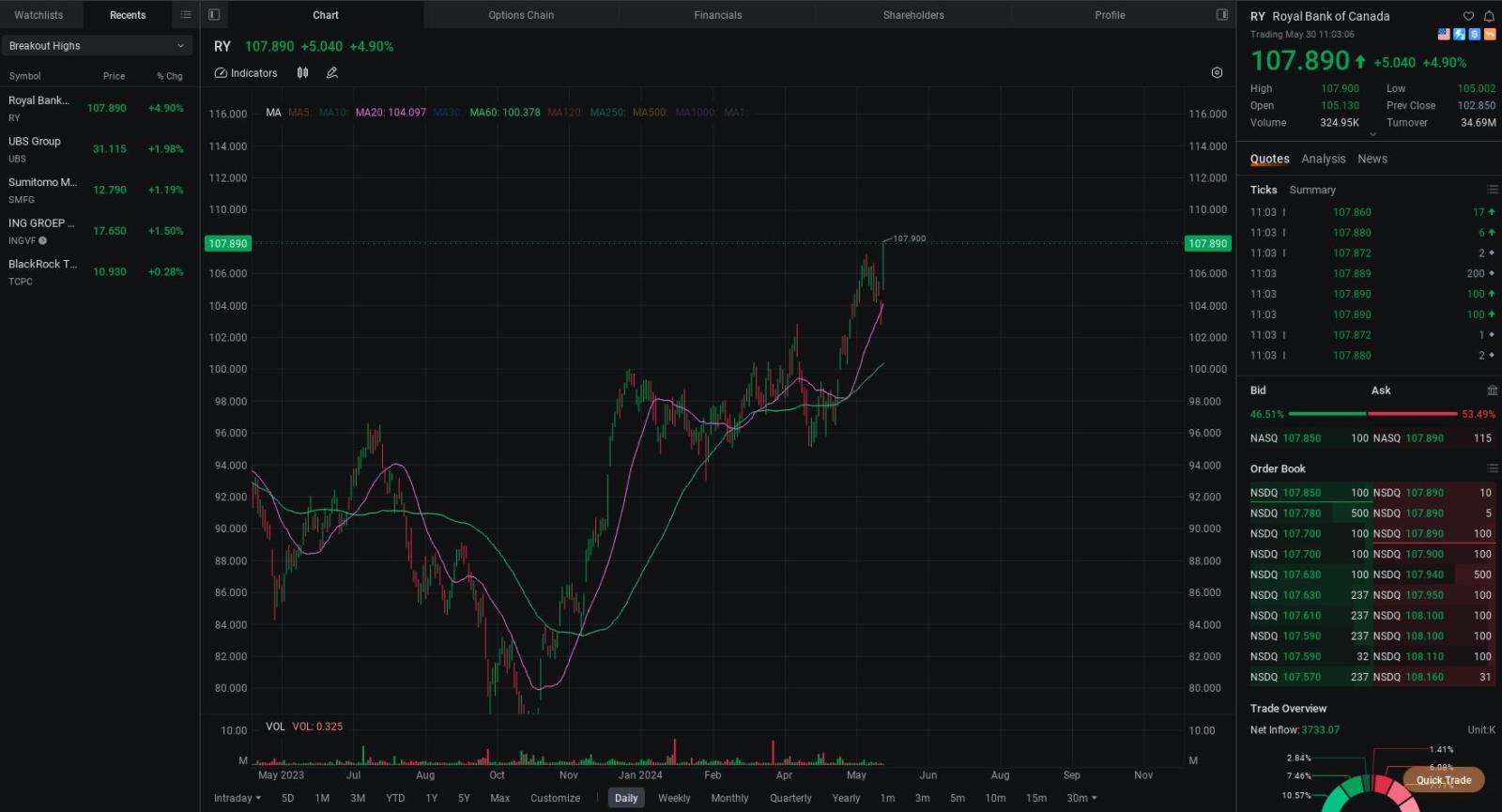Open chart settings hexagon icon
This screenshot has width=1502, height=812.
tap(1217, 73)
